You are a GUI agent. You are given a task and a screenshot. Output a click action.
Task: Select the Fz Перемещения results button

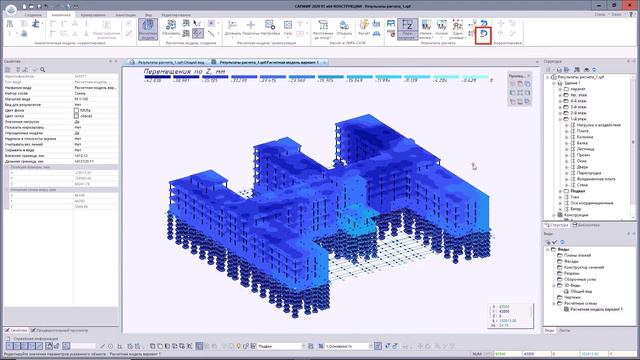[x=407, y=29]
